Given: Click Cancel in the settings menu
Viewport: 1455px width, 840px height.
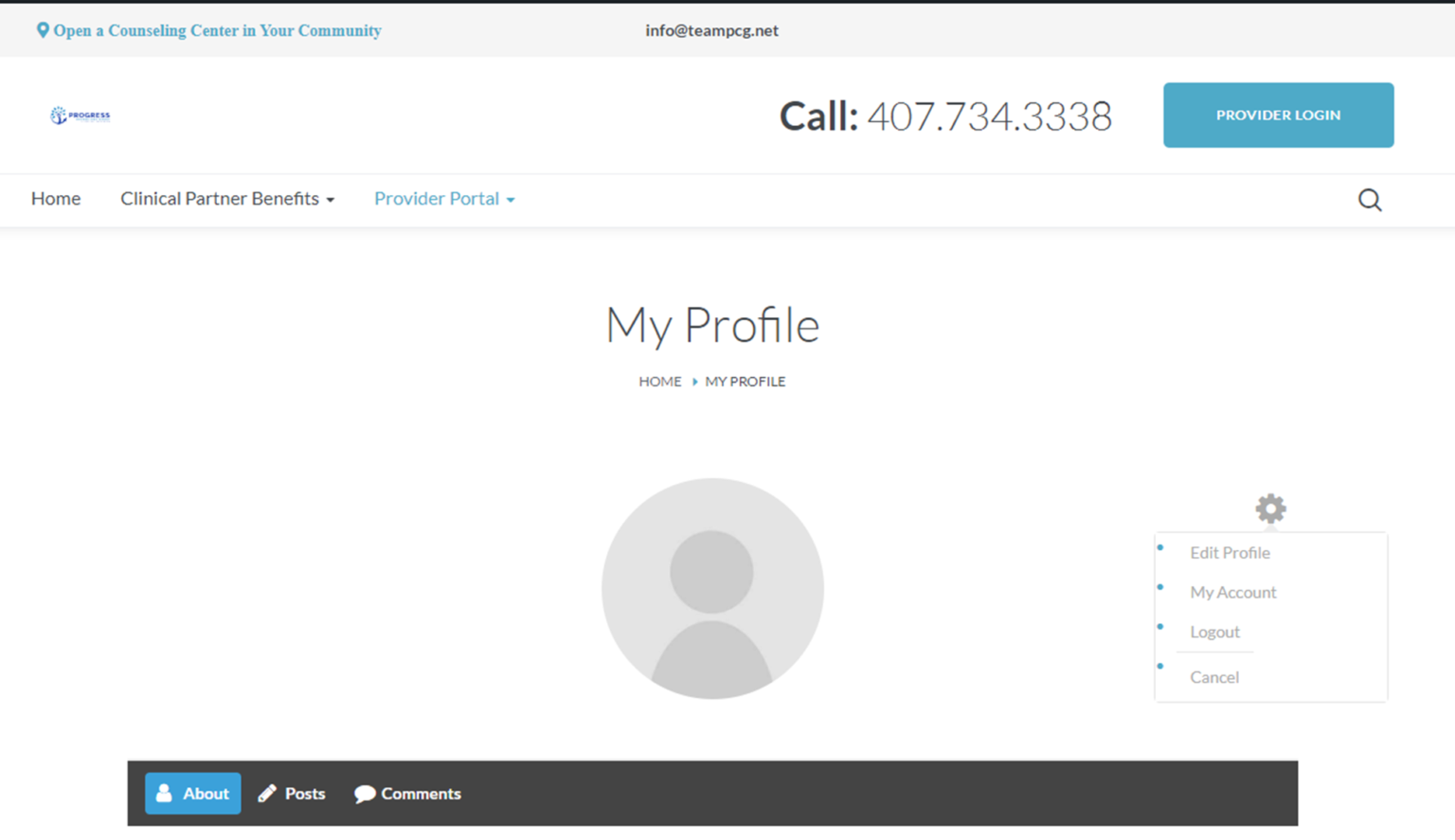Looking at the screenshot, I should pos(1214,678).
